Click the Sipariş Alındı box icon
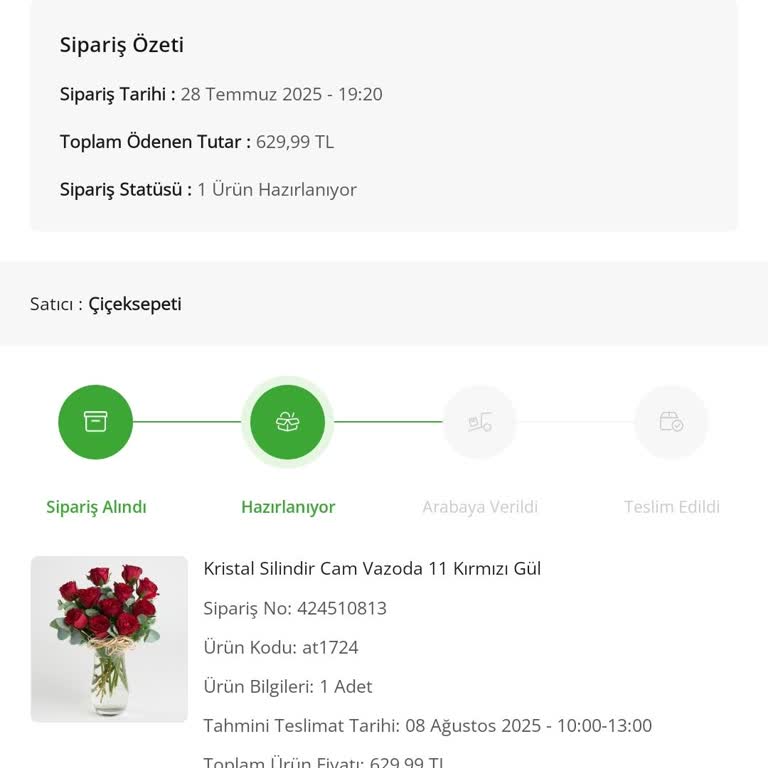 tap(95, 422)
